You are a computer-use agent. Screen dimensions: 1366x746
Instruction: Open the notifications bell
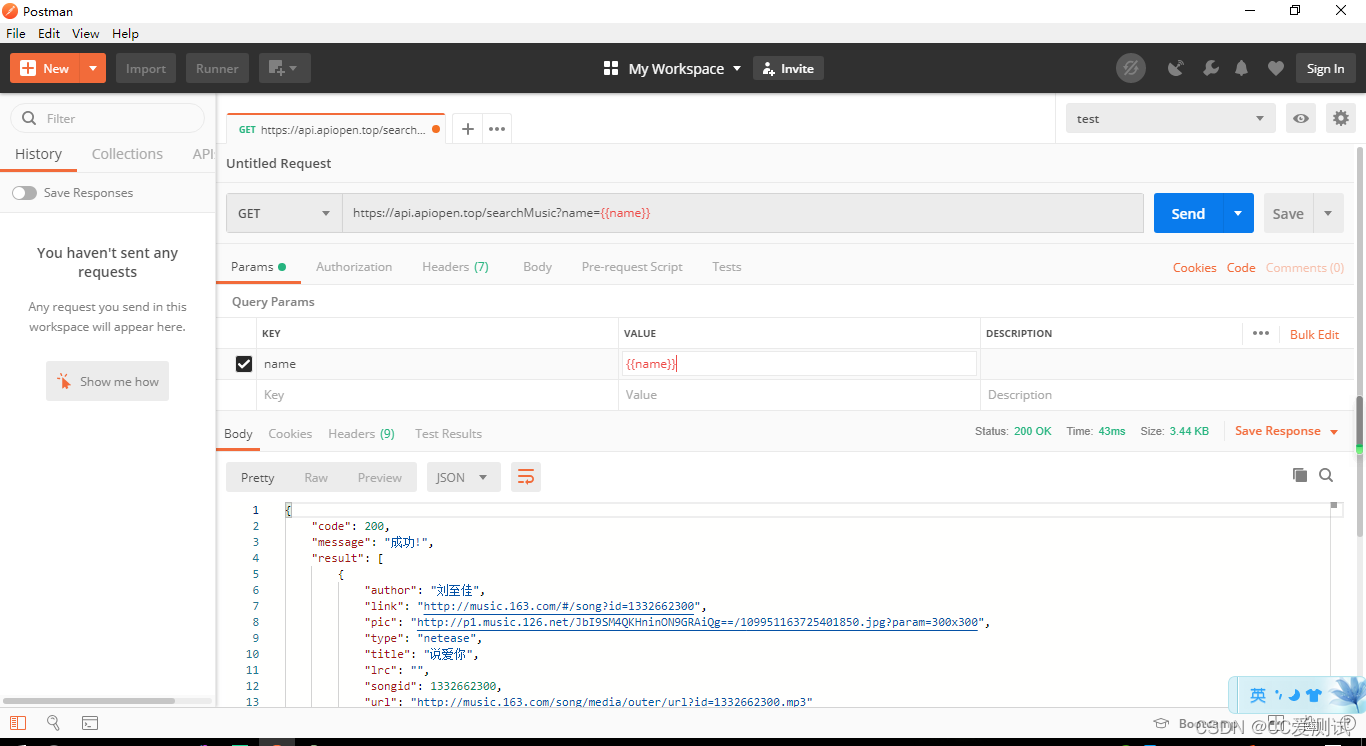pyautogui.click(x=1242, y=68)
